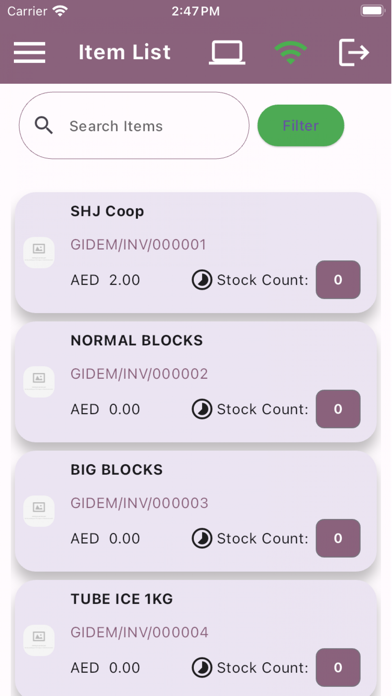Tap the SHJ Coop stock count box
Viewport: 392px width, 696px height.
(x=338, y=280)
